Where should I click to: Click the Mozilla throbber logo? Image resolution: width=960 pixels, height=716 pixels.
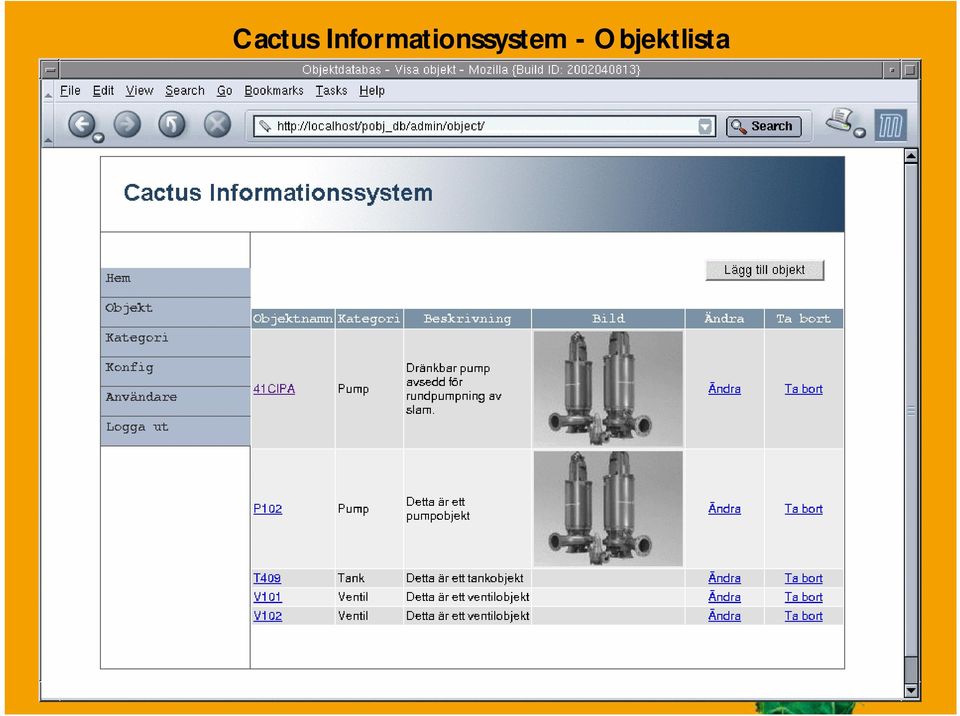coord(890,125)
